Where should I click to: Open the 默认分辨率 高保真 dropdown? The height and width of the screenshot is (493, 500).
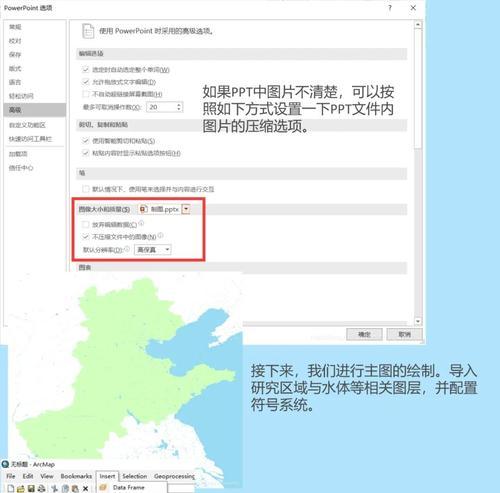153,249
